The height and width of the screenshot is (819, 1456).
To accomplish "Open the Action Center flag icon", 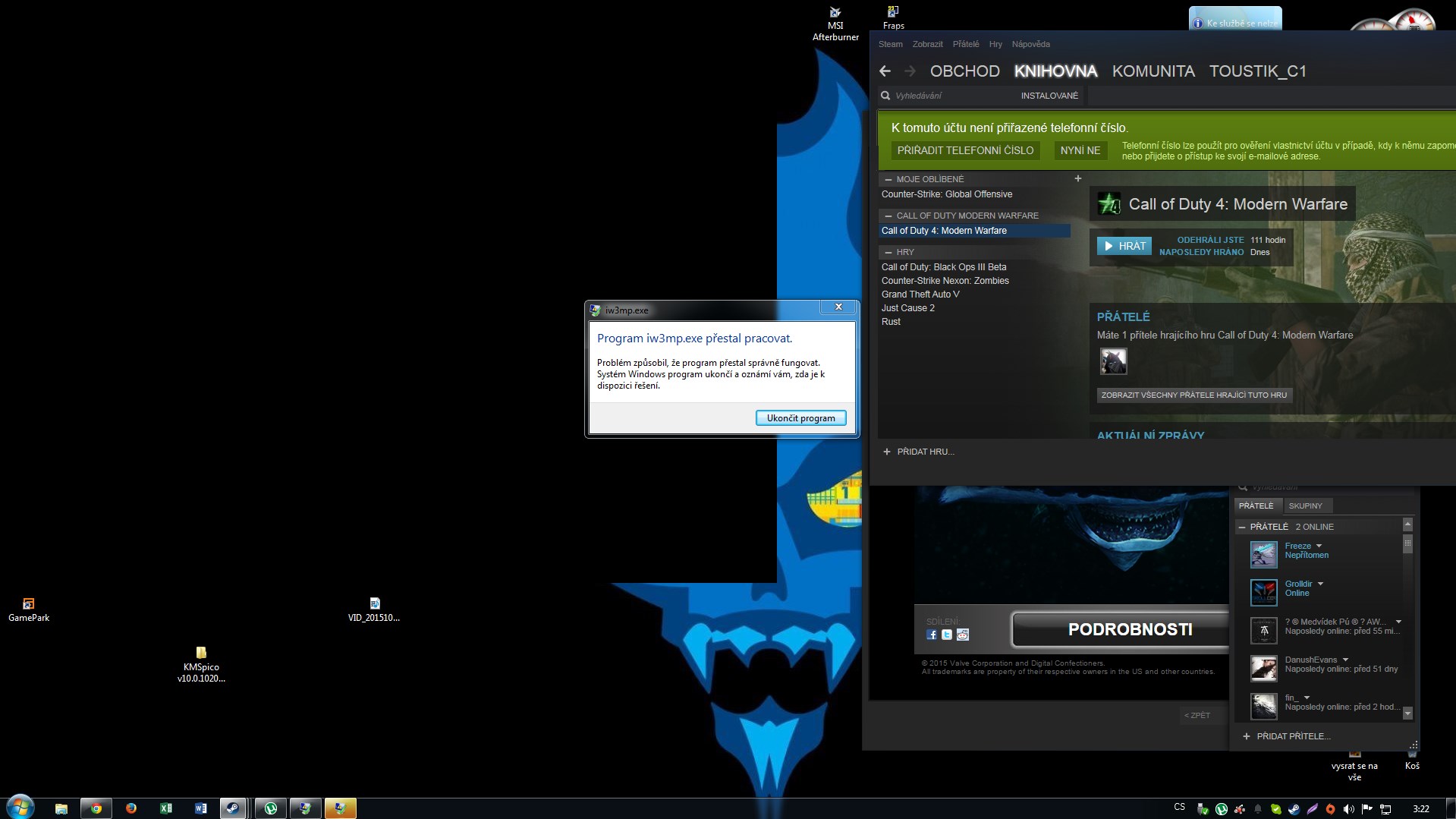I will (x=1367, y=809).
